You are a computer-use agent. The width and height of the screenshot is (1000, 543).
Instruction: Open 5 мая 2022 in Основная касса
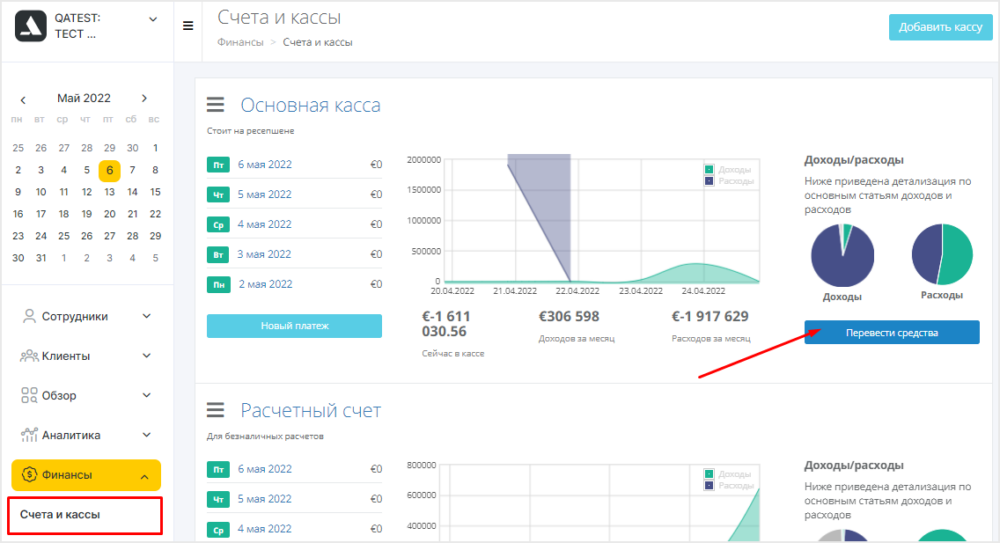pyautogui.click(x=265, y=195)
